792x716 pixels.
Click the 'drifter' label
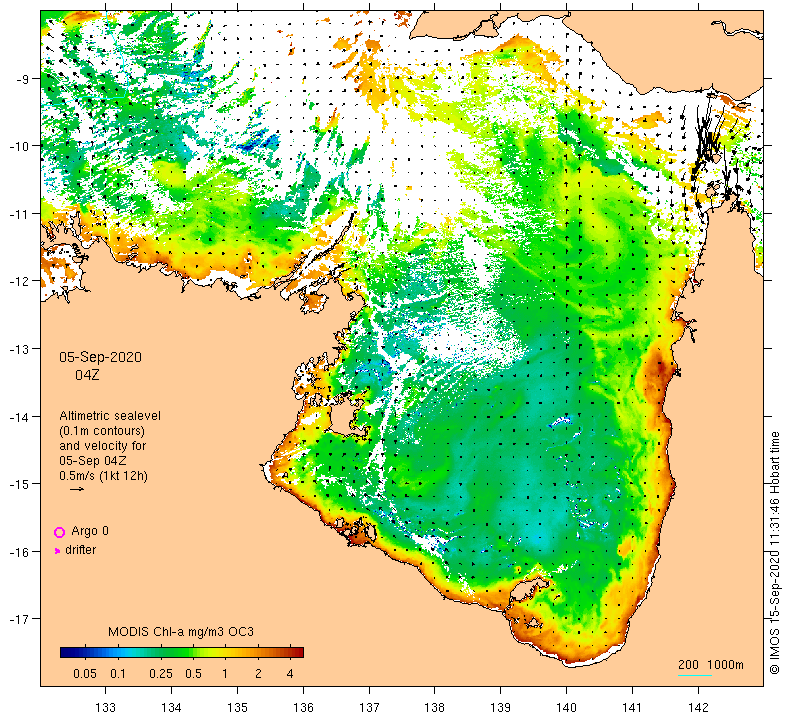[x=80, y=550]
